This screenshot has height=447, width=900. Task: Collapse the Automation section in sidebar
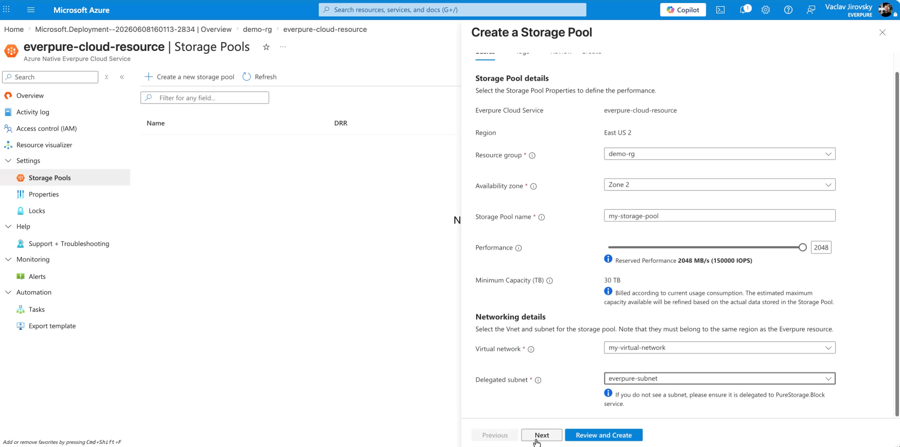click(x=8, y=292)
